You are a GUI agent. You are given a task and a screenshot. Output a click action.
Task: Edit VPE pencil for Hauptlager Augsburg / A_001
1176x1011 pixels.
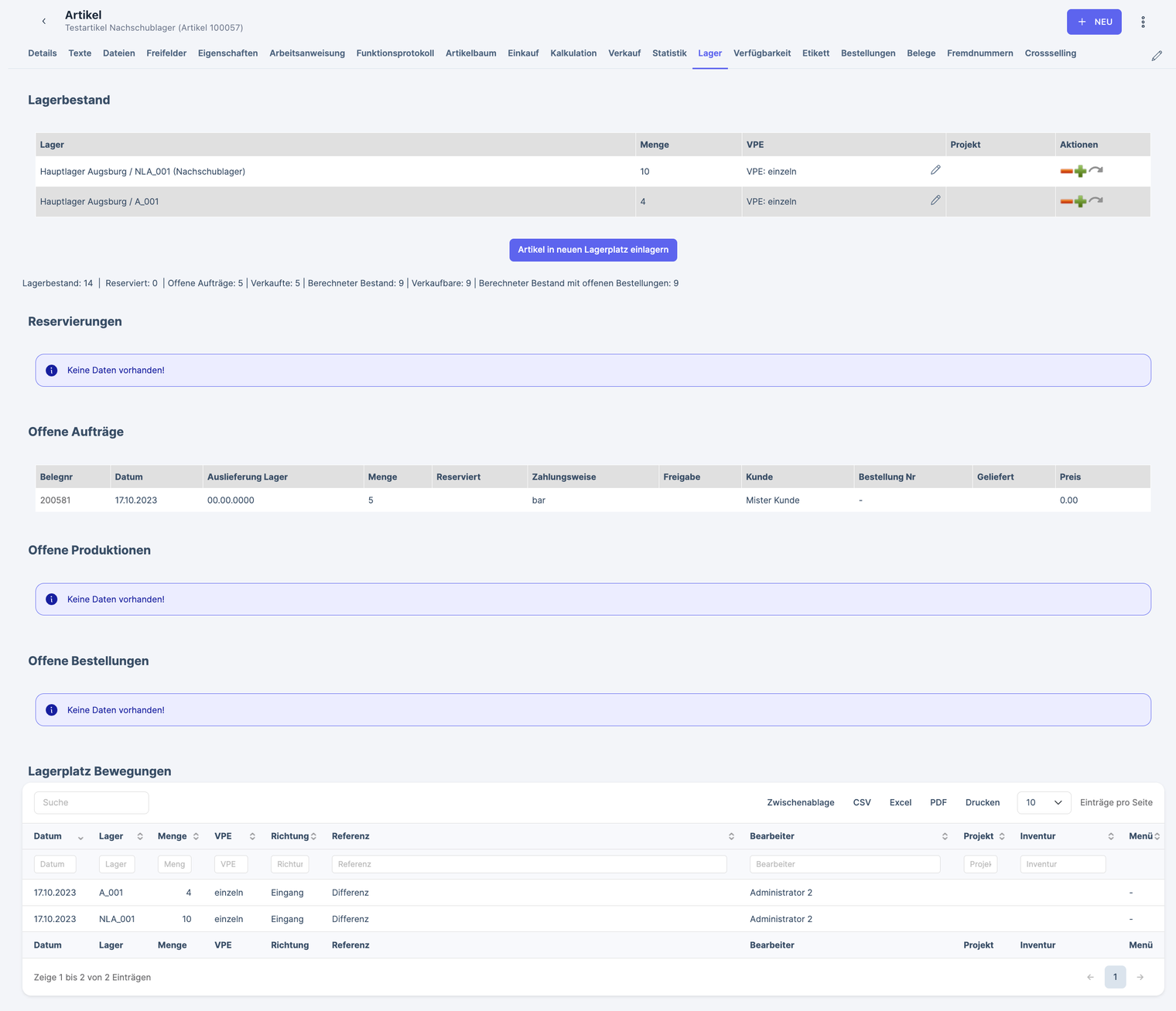point(935,200)
